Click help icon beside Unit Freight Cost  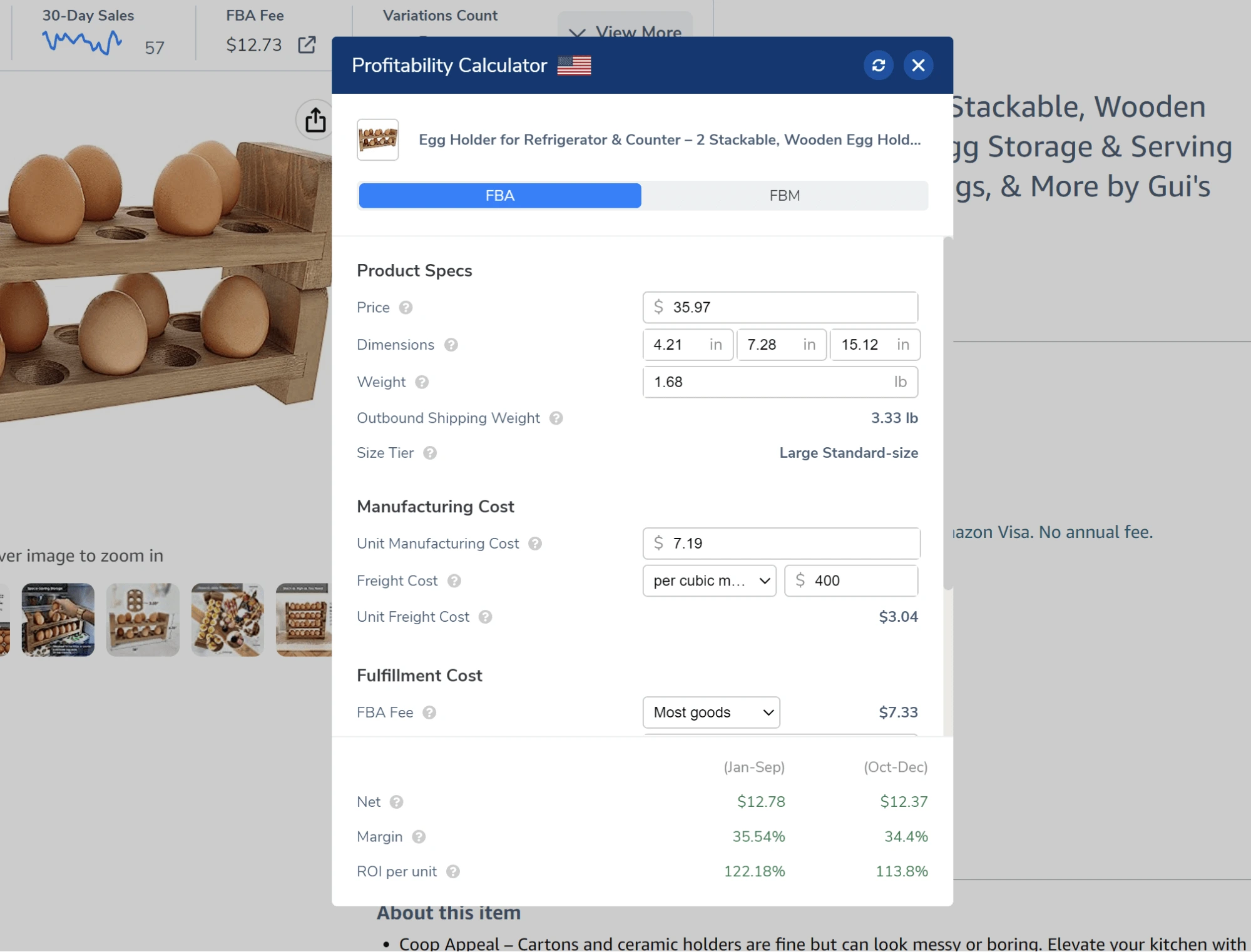click(x=485, y=617)
